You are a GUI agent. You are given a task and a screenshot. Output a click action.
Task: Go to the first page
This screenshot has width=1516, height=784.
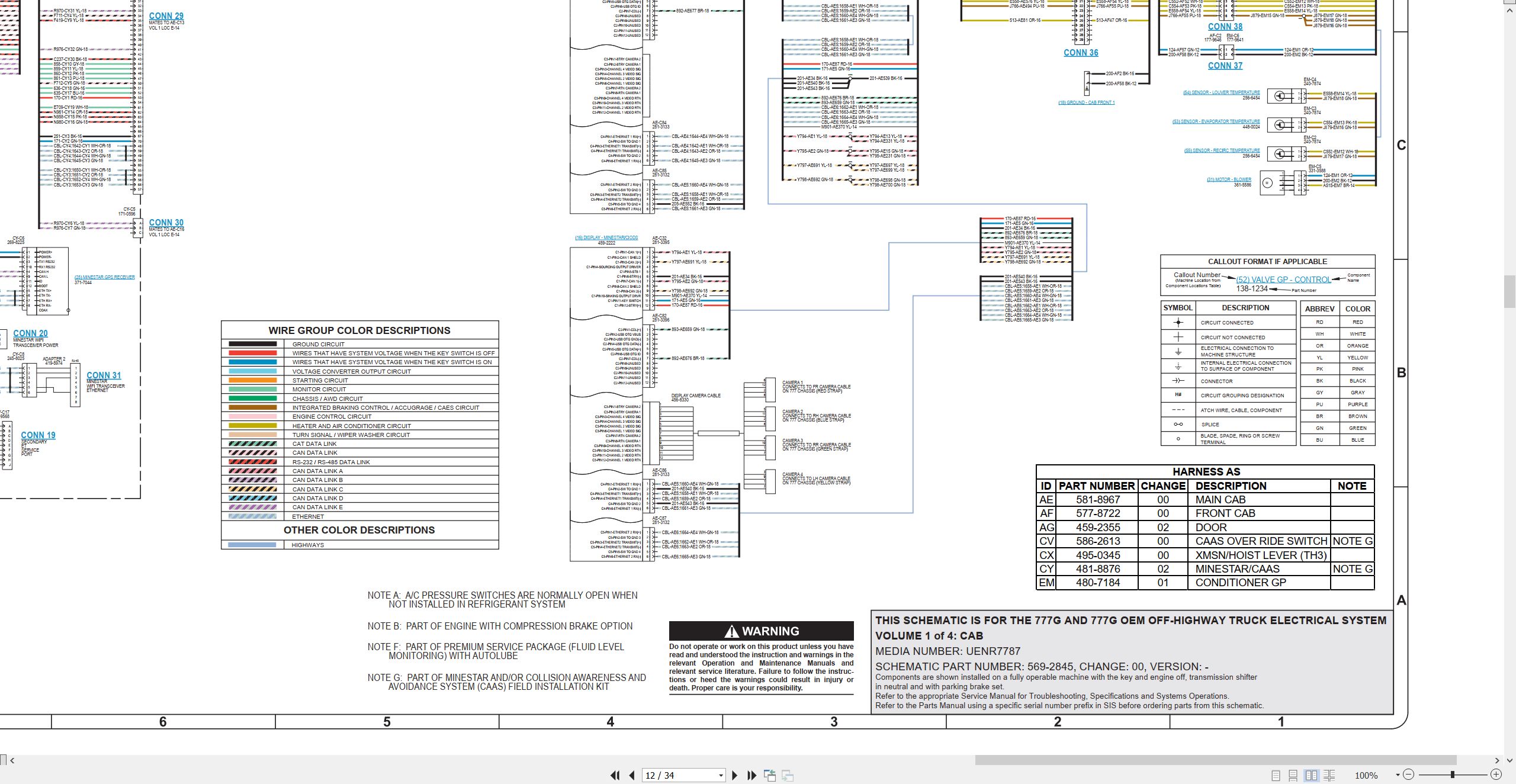(x=615, y=775)
